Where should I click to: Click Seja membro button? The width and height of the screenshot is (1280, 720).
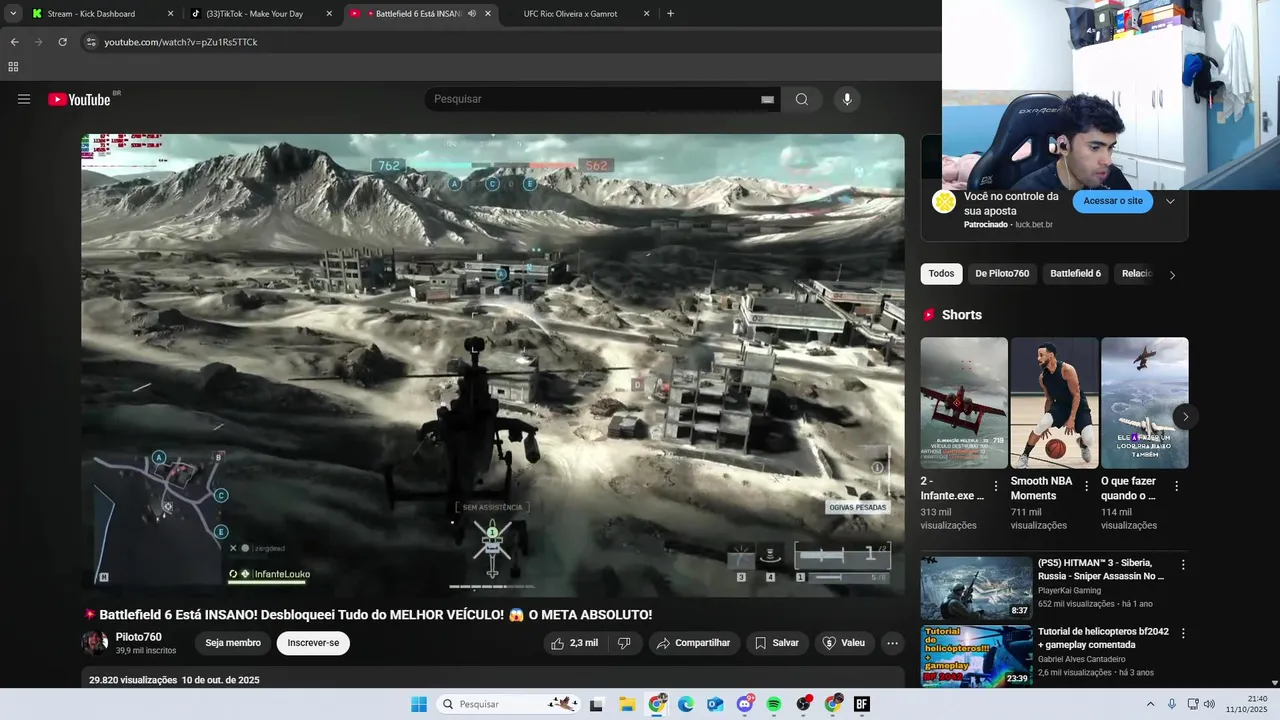pyautogui.click(x=233, y=643)
